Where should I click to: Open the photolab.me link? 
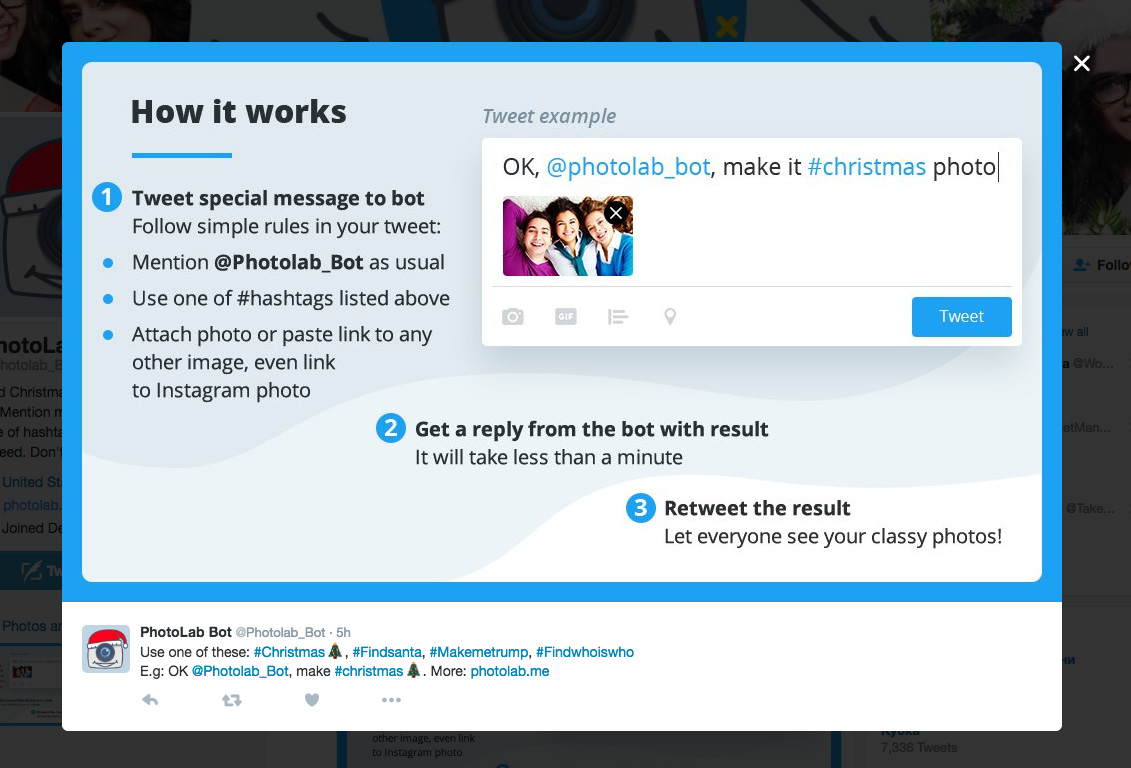pos(510,671)
